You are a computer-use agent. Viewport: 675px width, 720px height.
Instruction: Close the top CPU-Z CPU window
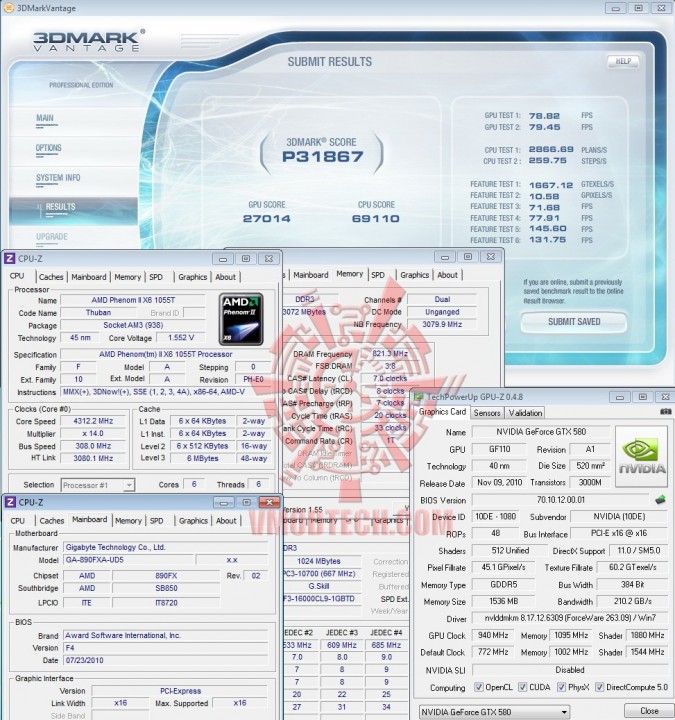(x=269, y=259)
